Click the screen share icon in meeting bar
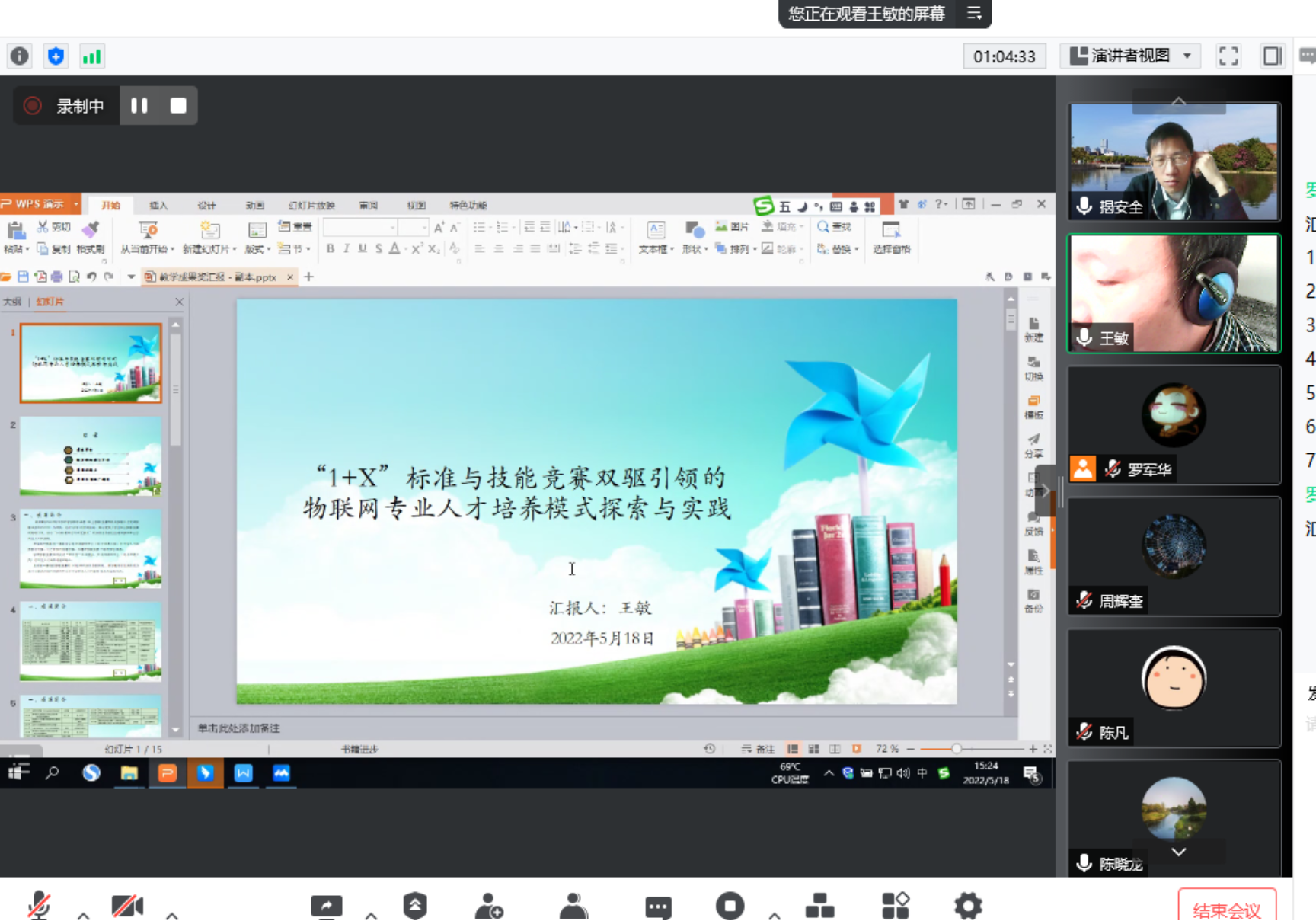The image size is (1316, 921). [x=326, y=905]
